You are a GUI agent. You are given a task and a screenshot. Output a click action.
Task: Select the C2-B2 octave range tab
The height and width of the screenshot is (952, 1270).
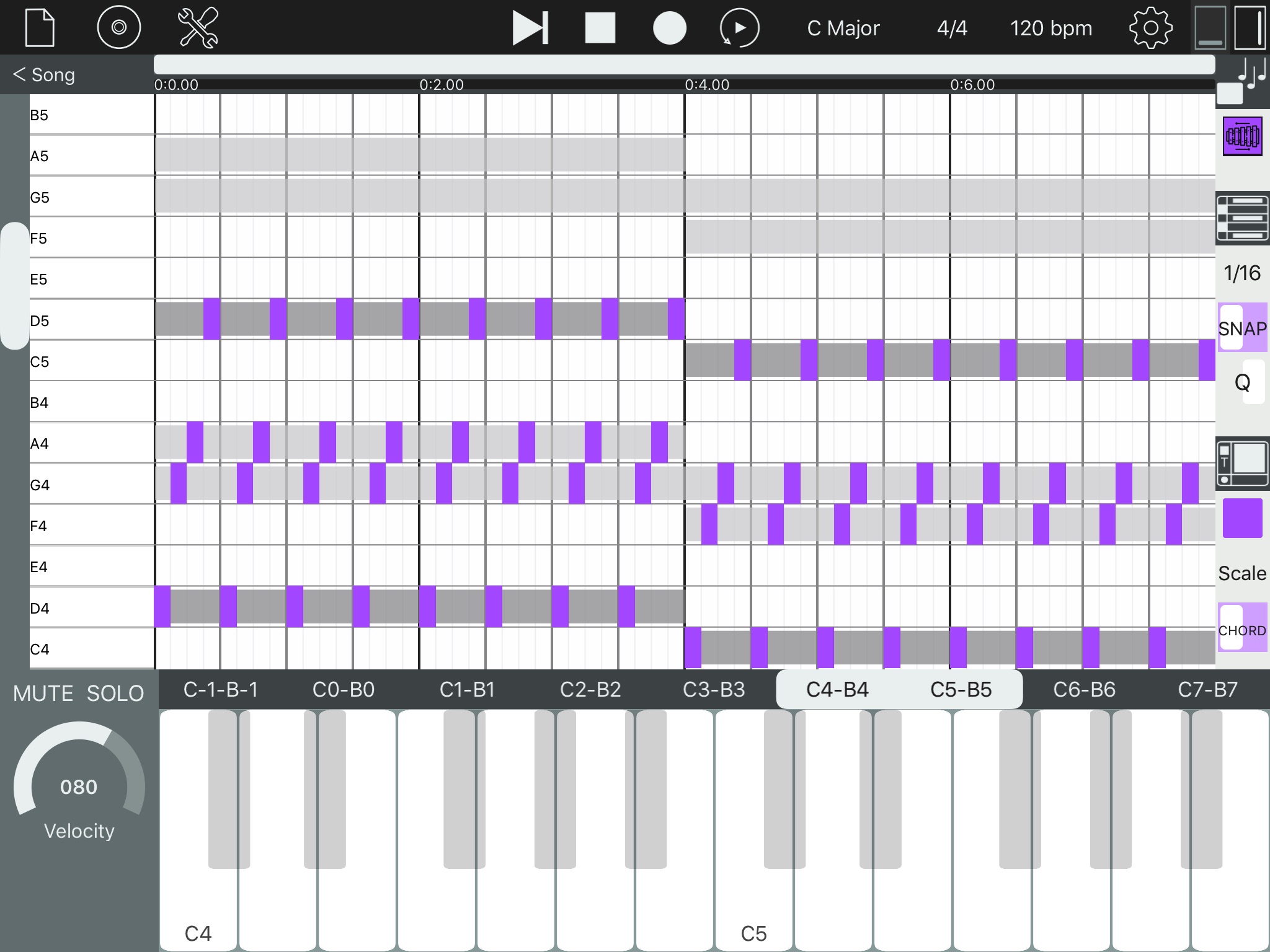[x=590, y=689]
